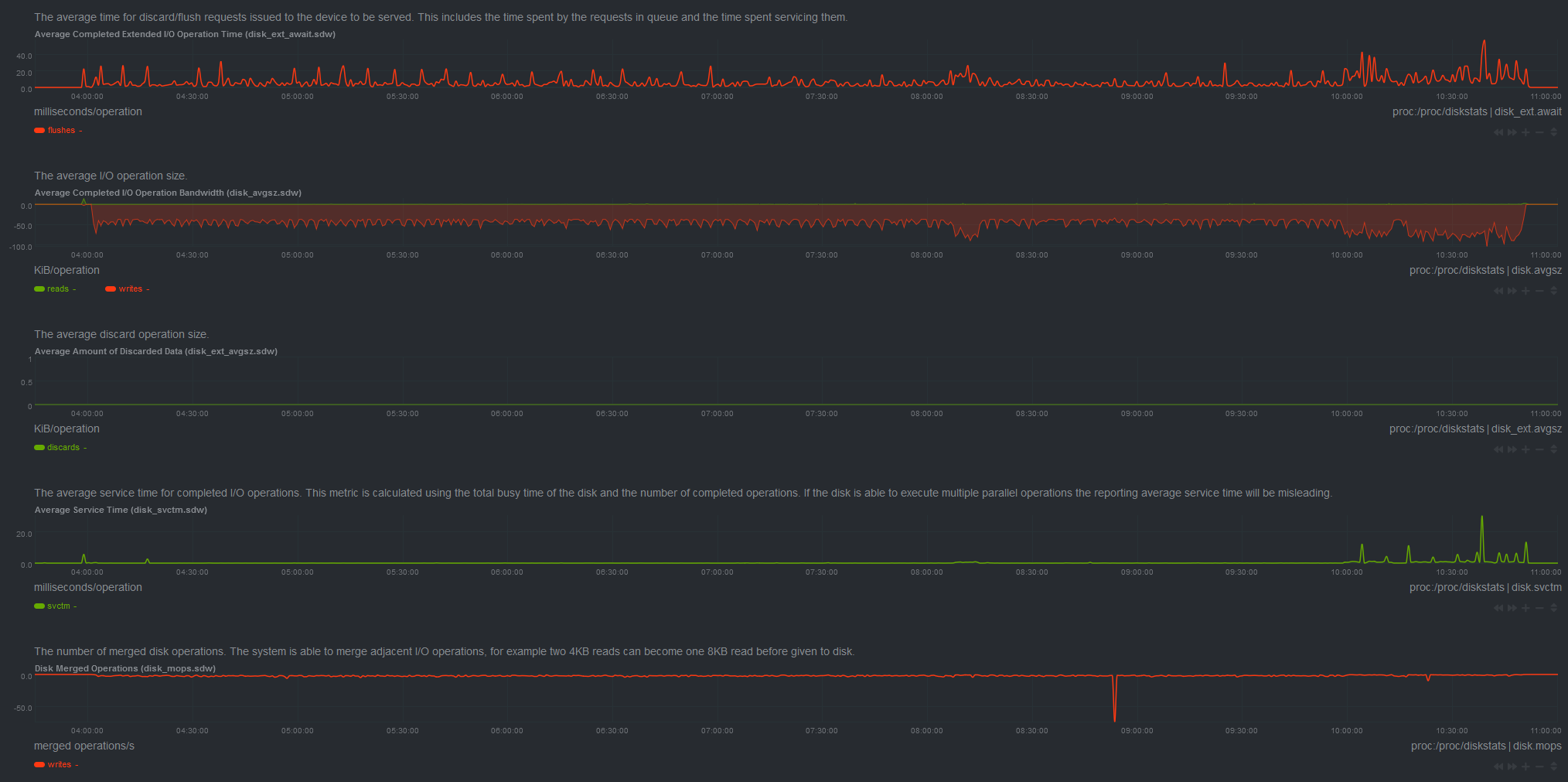Zoom in on the disk_mops.sdw merged operations chart
Image resolution: width=1568 pixels, height=782 pixels.
pos(1526,767)
